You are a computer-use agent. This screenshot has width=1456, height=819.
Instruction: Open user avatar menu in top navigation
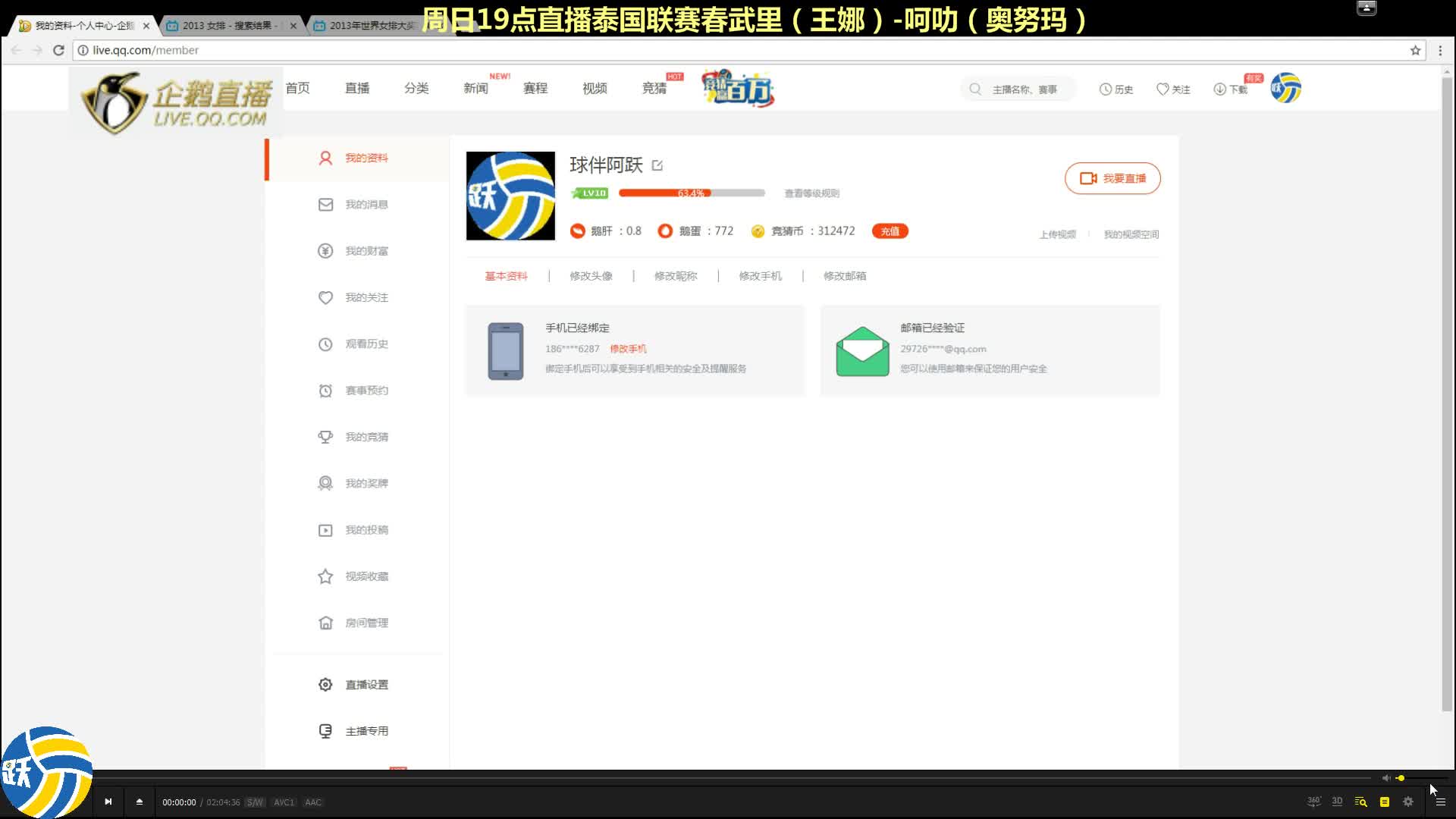click(x=1286, y=89)
